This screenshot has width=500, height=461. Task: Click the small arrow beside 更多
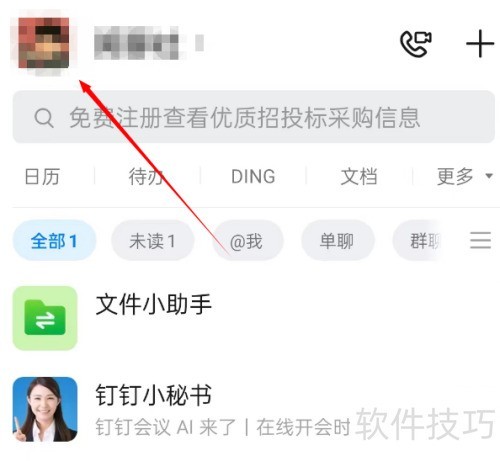coord(489,176)
